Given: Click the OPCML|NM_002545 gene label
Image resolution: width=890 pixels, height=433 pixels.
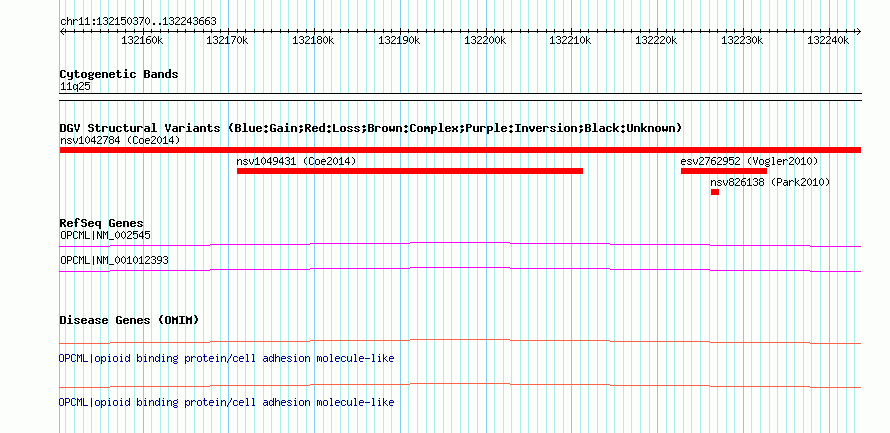Looking at the screenshot, I should 105,235.
